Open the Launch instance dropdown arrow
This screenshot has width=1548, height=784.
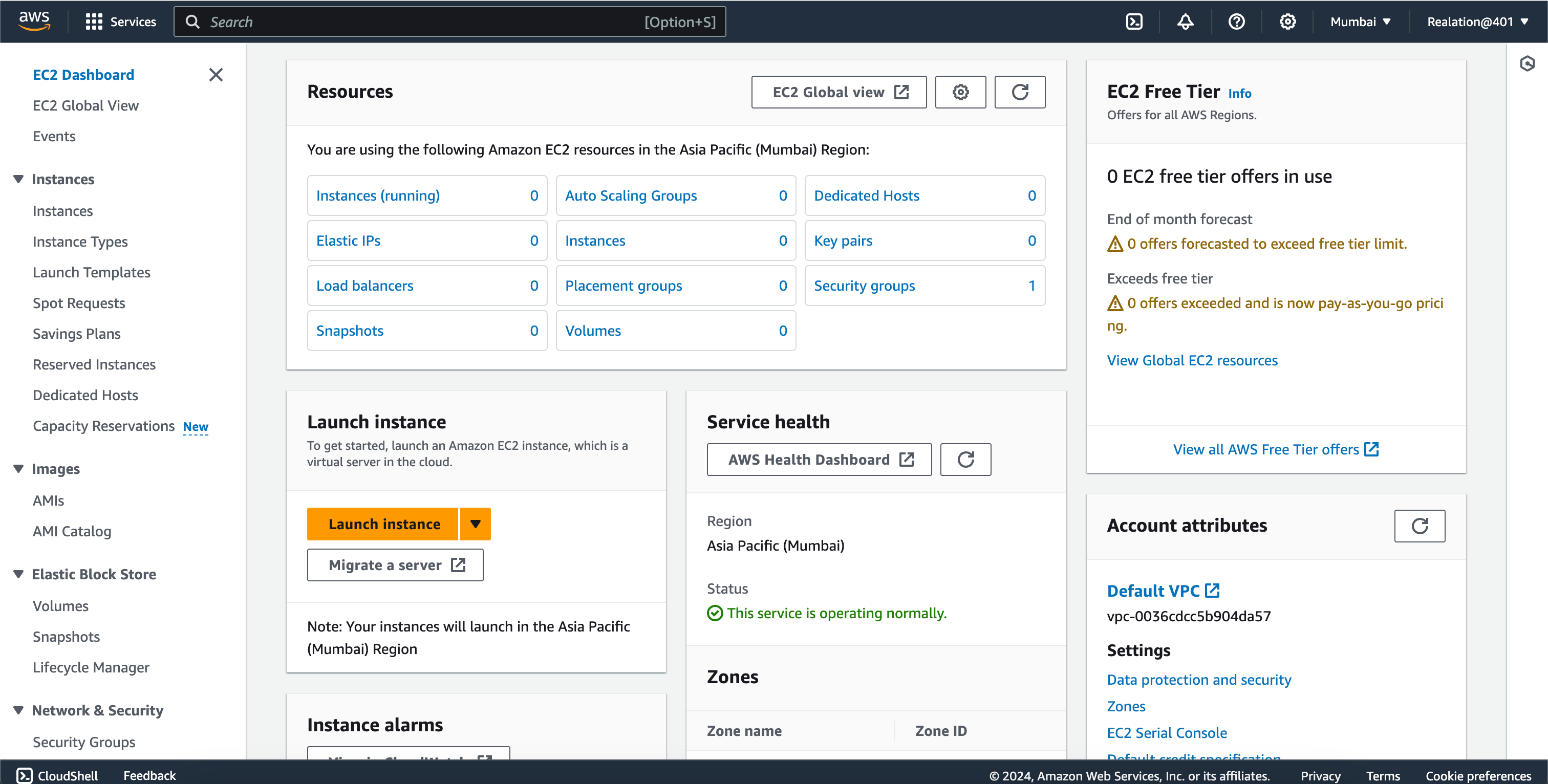pos(476,524)
